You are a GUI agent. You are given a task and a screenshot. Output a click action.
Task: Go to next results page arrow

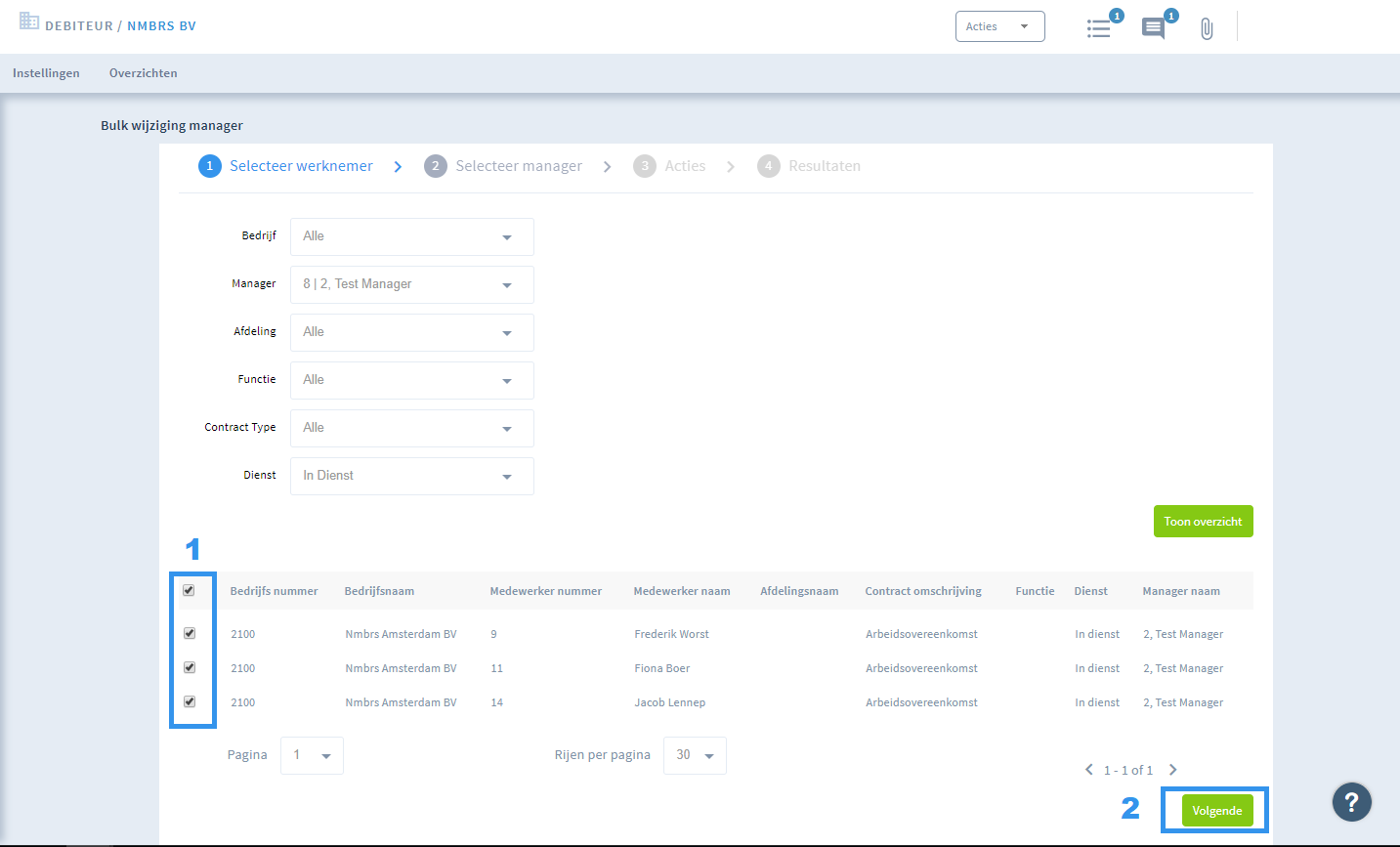click(x=1173, y=770)
